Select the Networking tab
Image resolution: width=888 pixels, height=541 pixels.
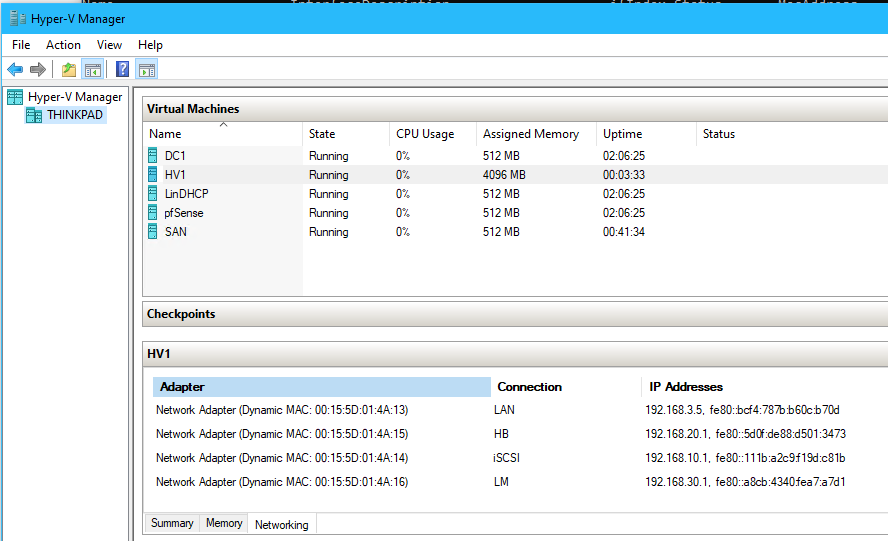[x=281, y=525]
